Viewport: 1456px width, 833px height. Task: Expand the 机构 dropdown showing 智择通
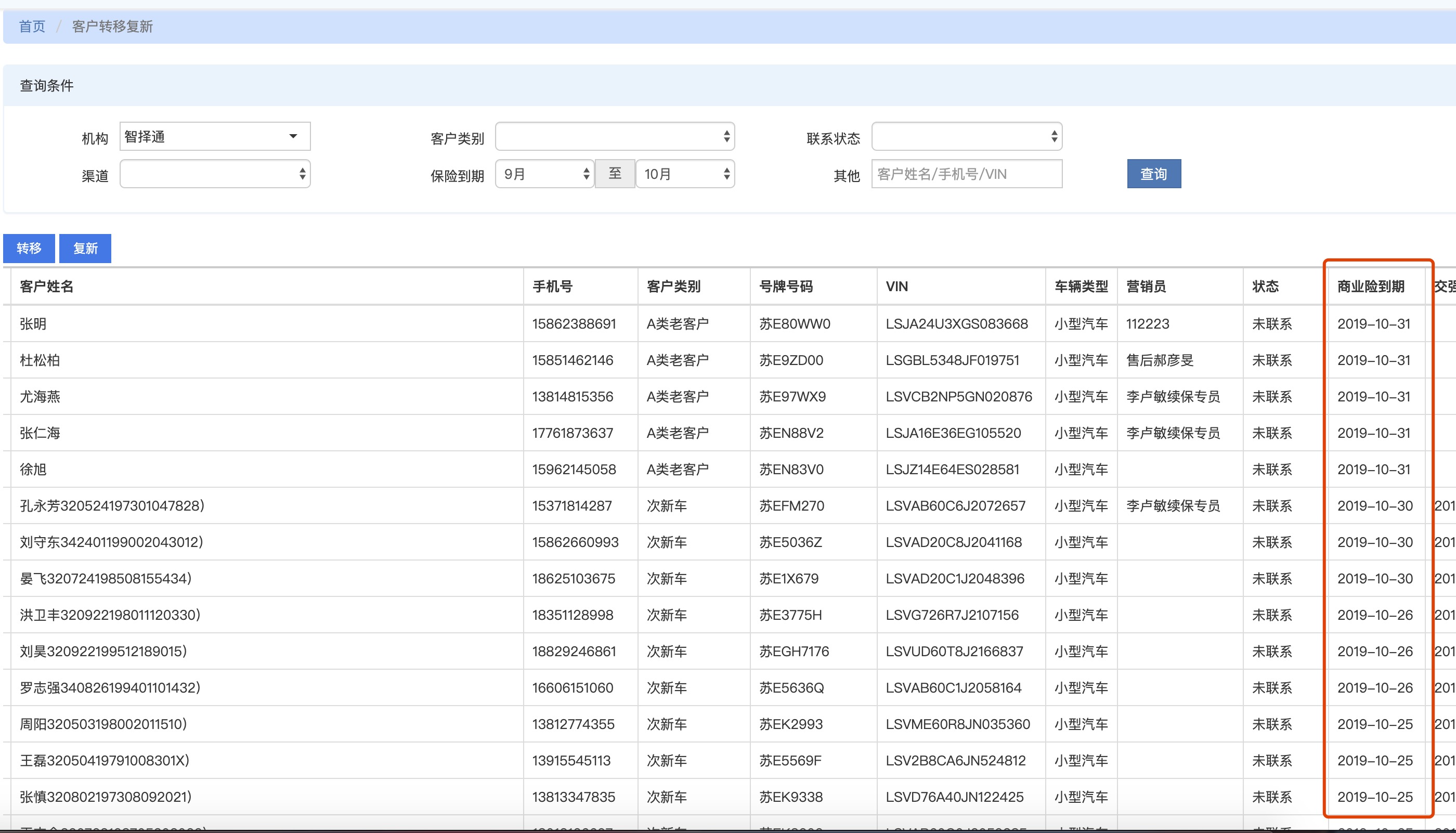[215, 136]
